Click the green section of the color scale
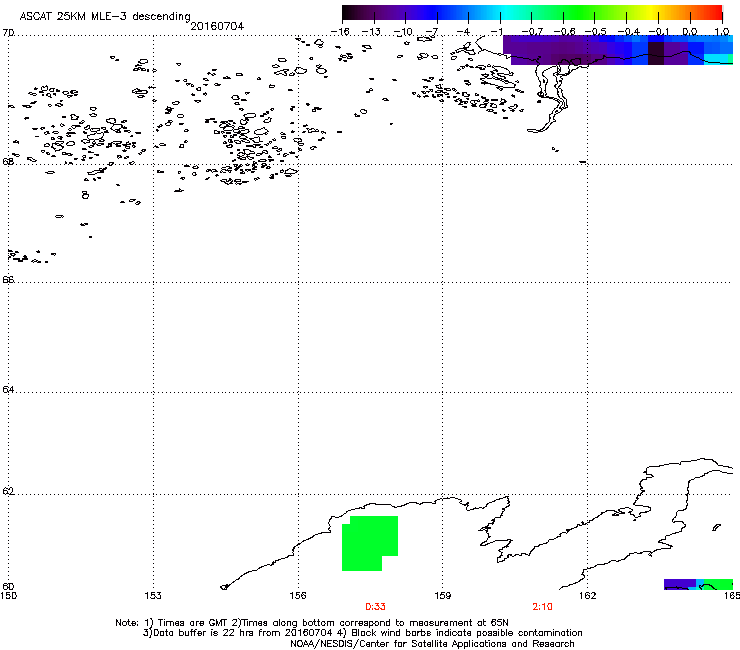Screen dimensions: 740x650 [580, 13]
